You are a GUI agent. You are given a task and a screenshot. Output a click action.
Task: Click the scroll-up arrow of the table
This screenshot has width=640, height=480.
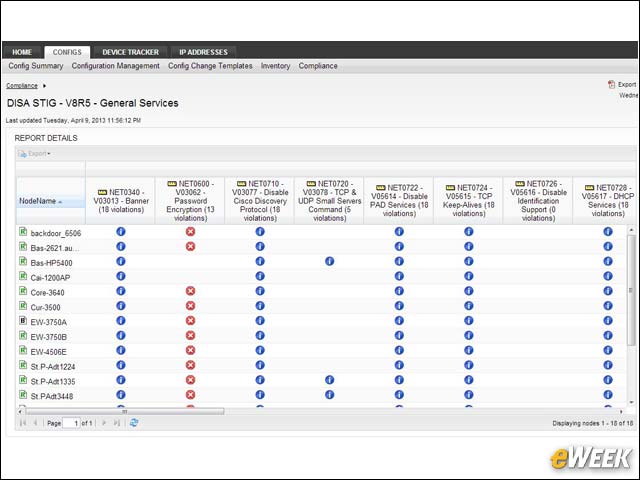631,230
